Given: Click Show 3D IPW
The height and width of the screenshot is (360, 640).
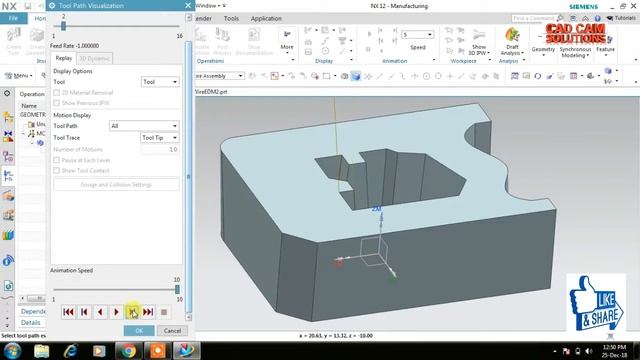Looking at the screenshot, I should 478,43.
